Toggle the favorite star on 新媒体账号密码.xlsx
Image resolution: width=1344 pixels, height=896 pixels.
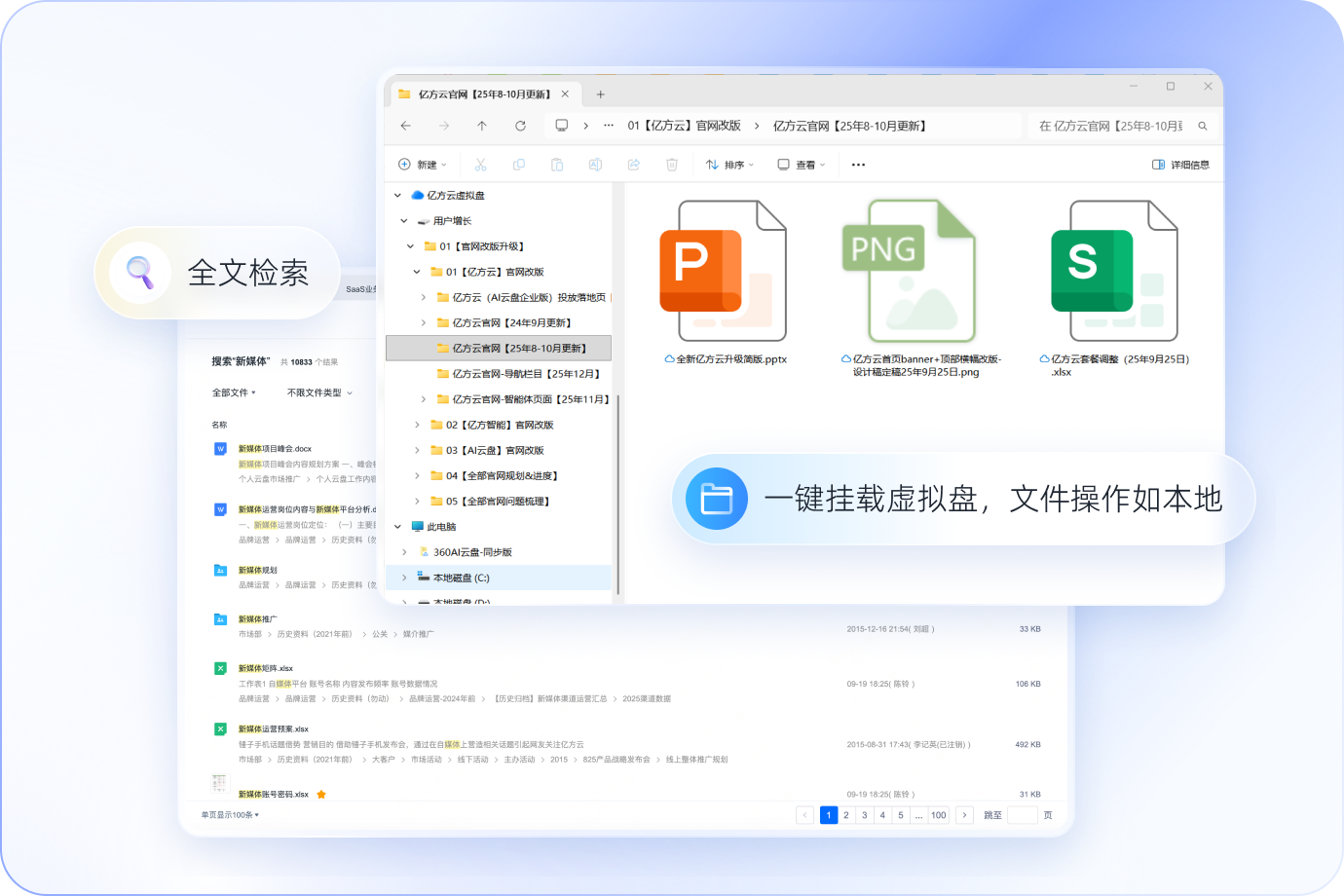(321, 794)
